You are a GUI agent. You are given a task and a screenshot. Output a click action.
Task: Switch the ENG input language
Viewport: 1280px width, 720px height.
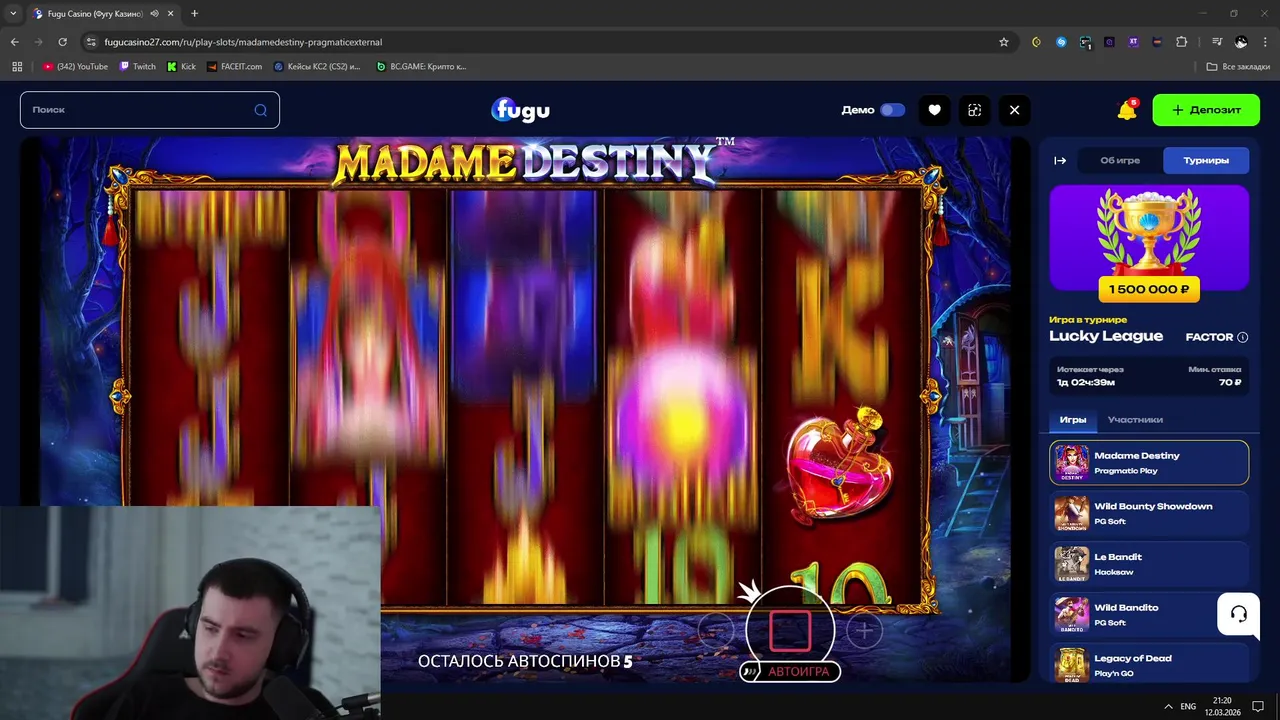[x=1188, y=706]
